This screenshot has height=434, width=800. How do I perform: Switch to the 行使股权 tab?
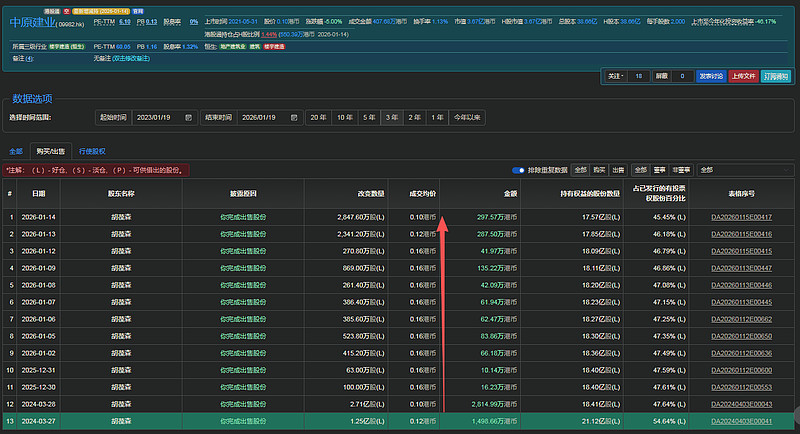(91, 151)
